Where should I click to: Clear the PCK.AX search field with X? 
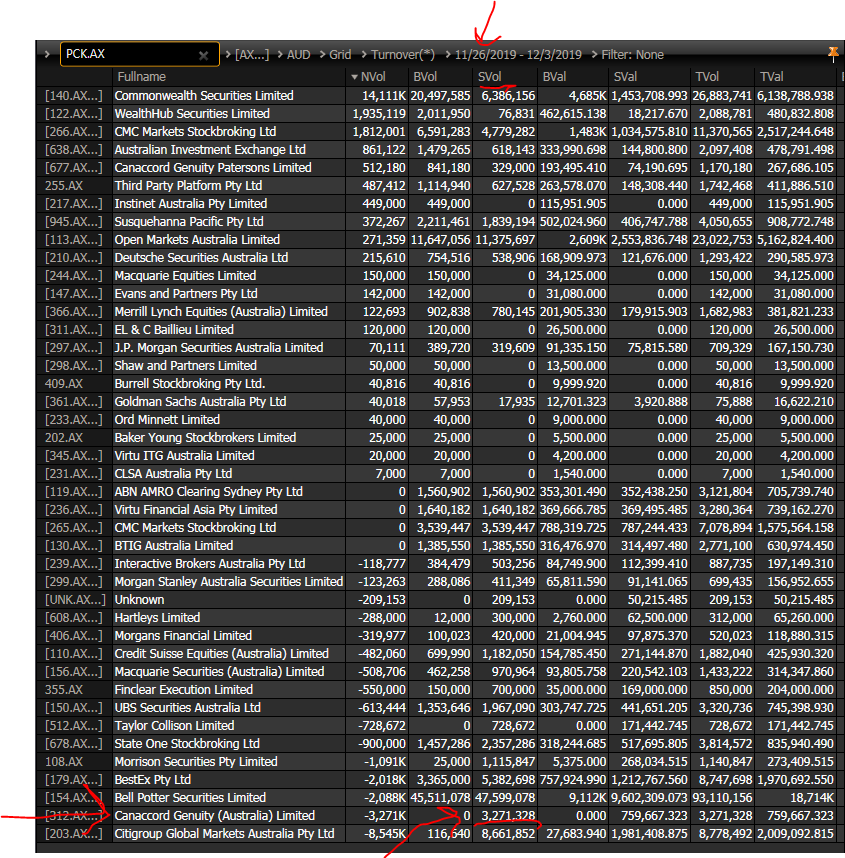click(204, 55)
